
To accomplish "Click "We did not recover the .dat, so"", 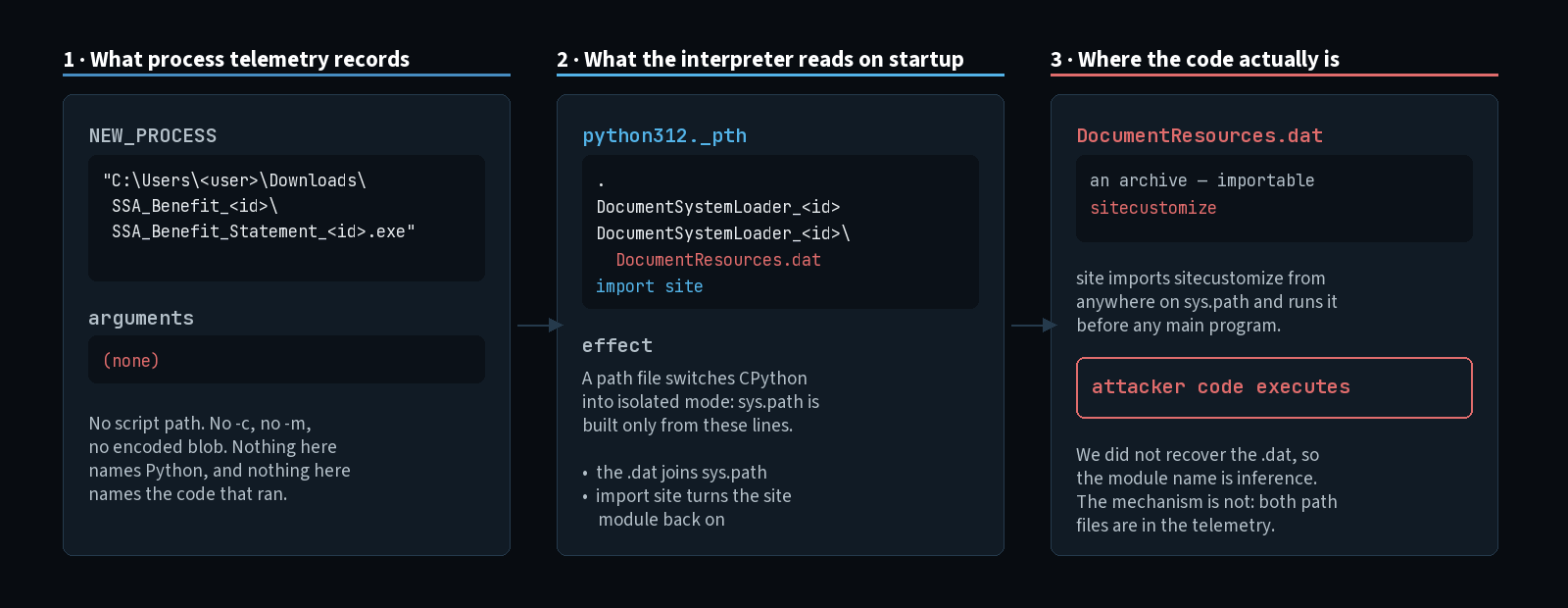I will (1198, 455).
